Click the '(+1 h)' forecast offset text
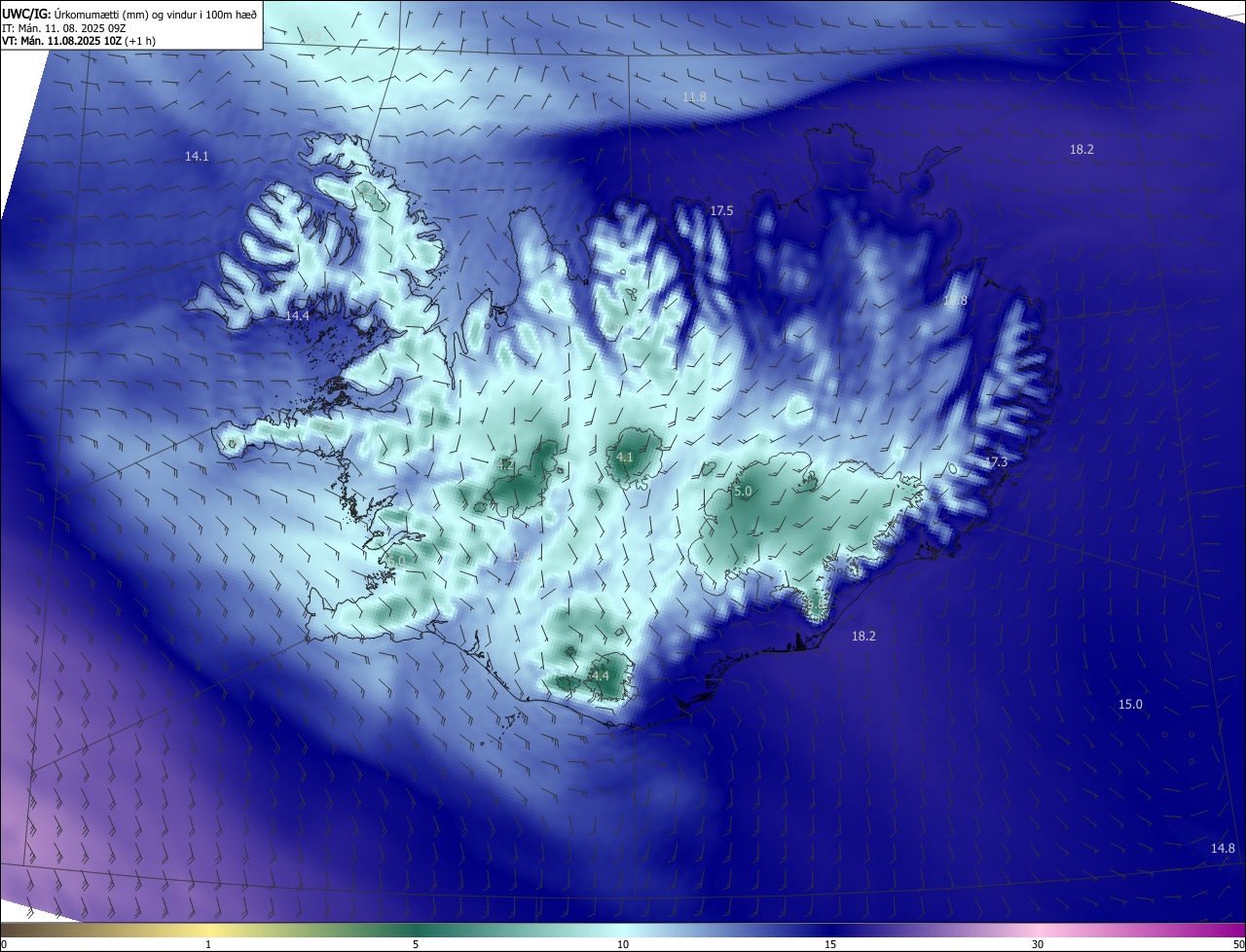 coord(140,41)
